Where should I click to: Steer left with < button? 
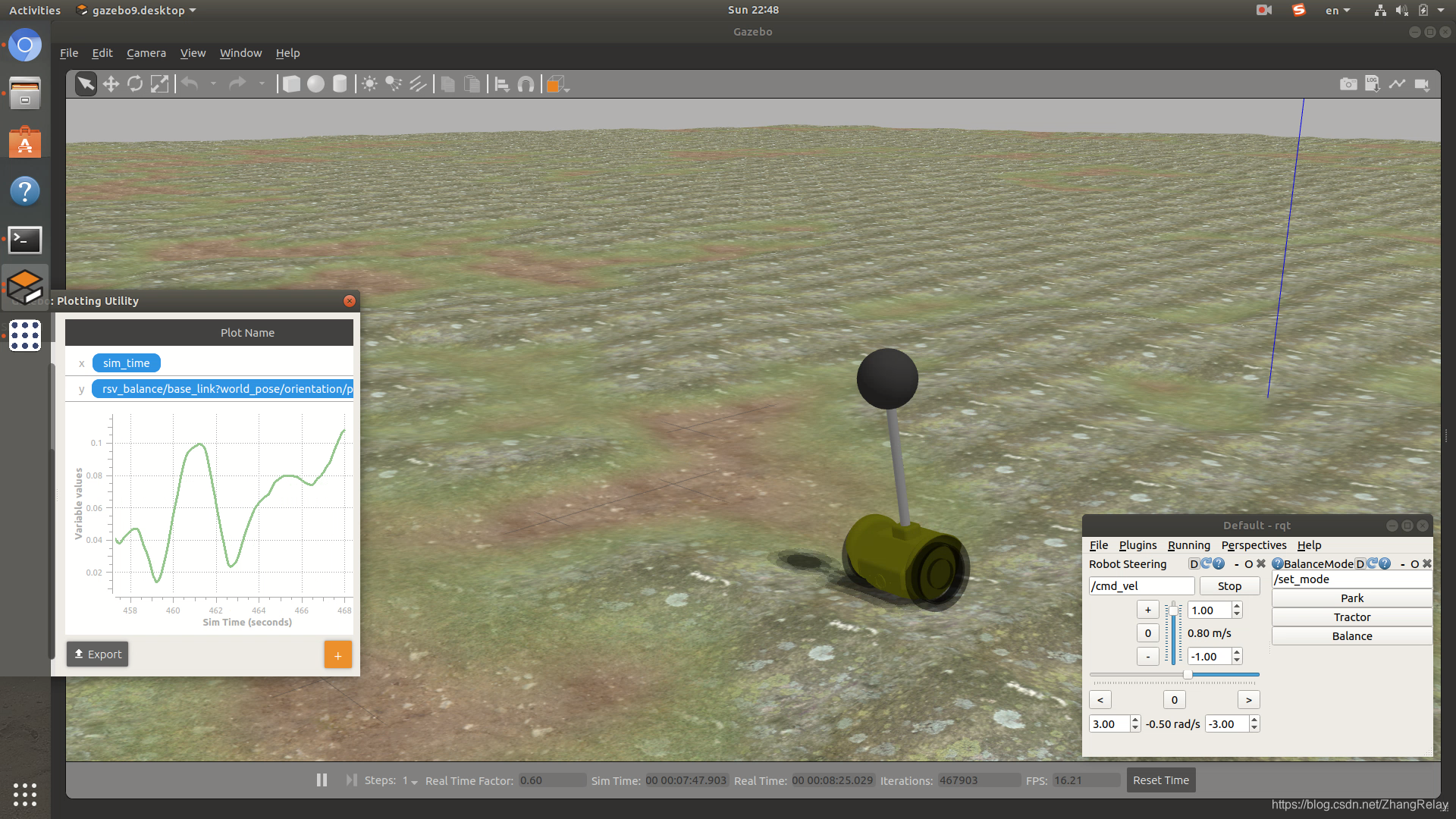(1100, 700)
